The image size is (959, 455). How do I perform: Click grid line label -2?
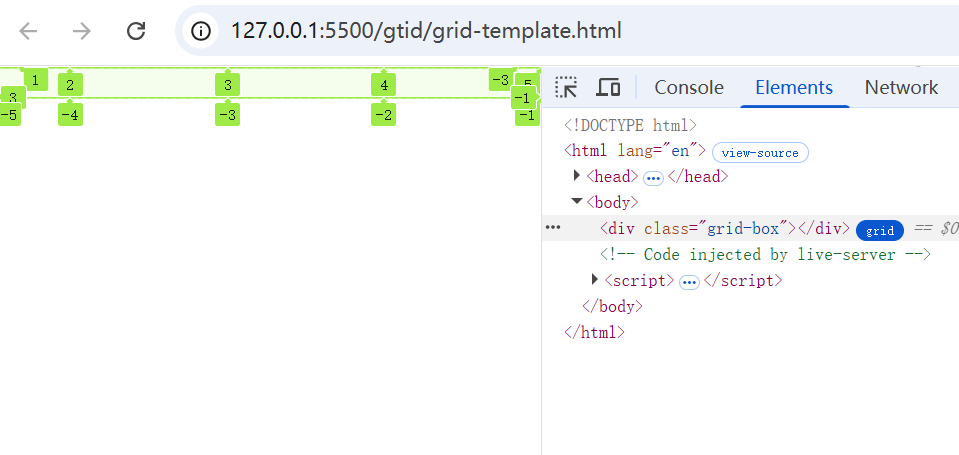click(383, 115)
